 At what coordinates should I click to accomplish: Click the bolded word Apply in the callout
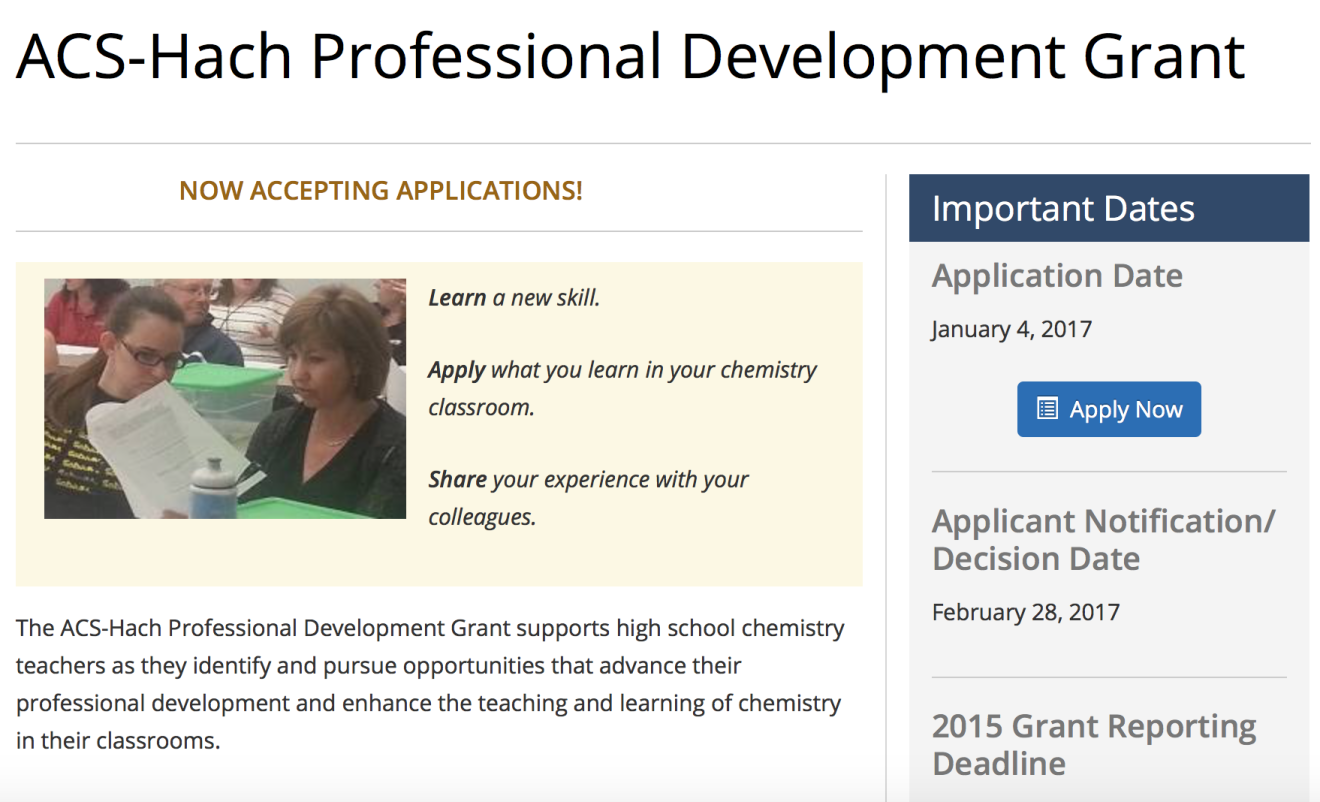coord(456,369)
